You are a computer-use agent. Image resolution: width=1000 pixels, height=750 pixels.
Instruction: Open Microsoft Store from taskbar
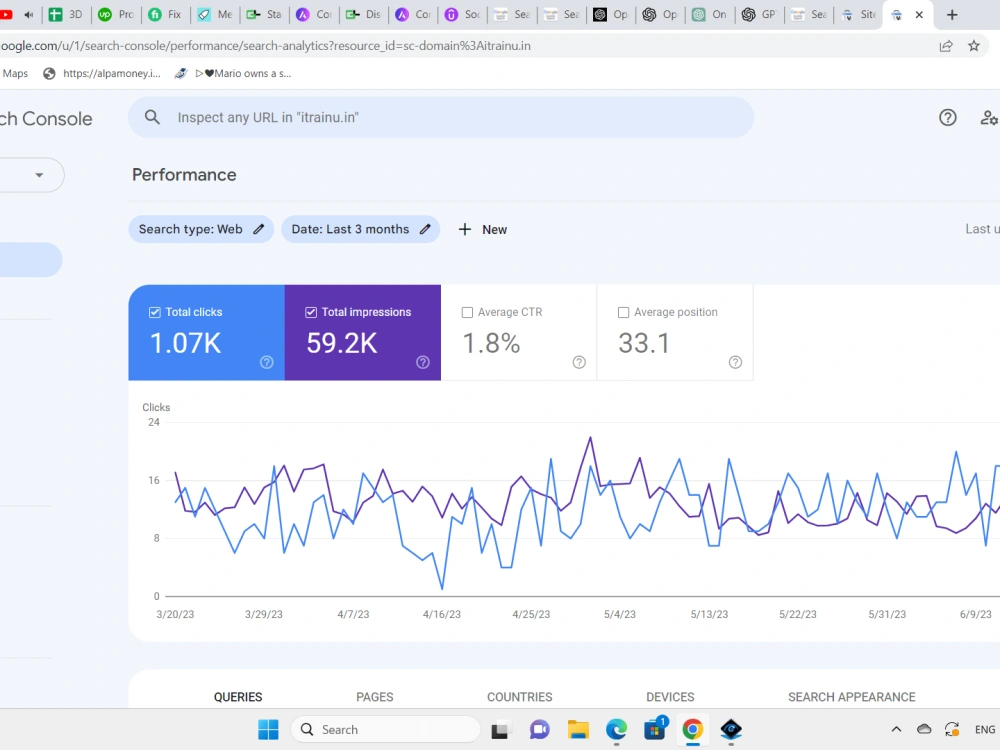click(x=655, y=729)
